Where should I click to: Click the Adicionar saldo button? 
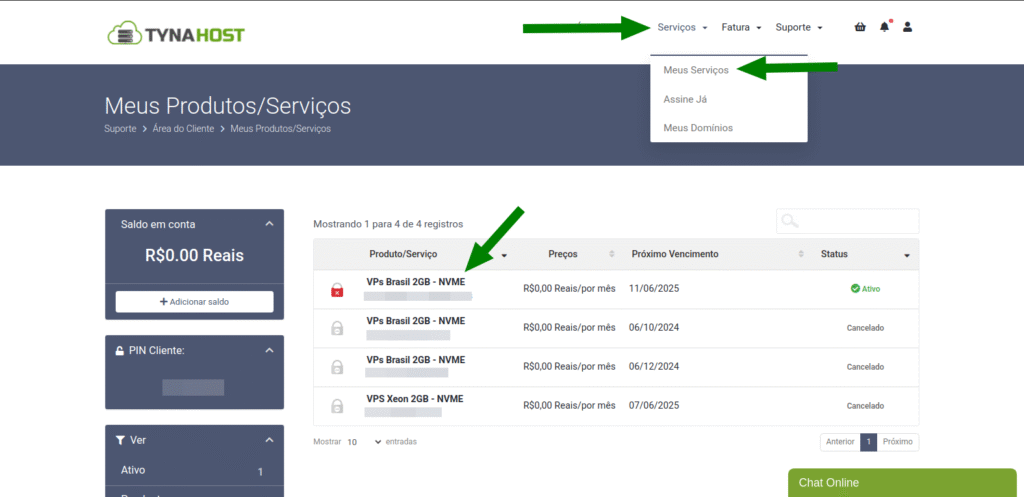(195, 302)
